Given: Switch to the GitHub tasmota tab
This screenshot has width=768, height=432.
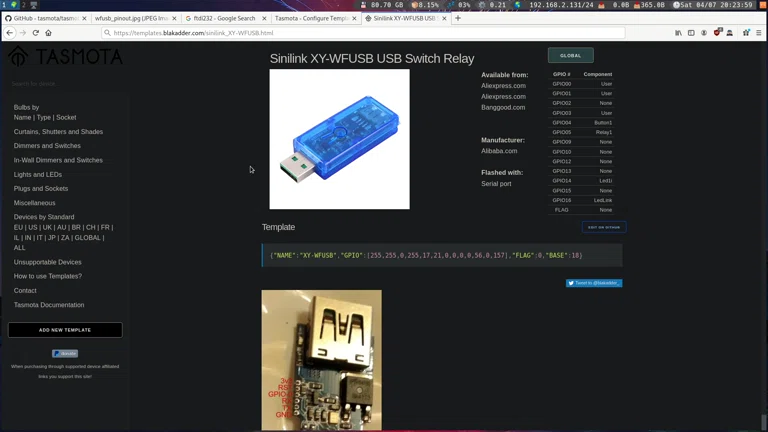Looking at the screenshot, I should coord(46,18).
